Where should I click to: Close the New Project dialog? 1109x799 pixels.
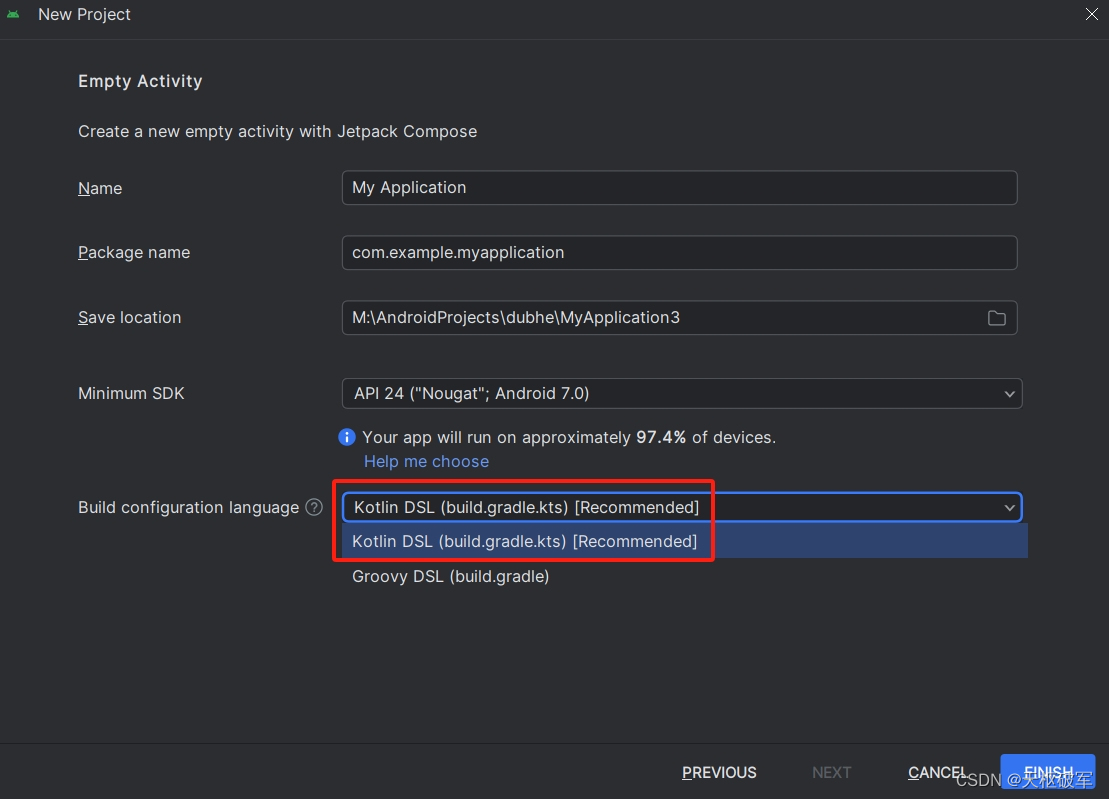click(x=1091, y=14)
